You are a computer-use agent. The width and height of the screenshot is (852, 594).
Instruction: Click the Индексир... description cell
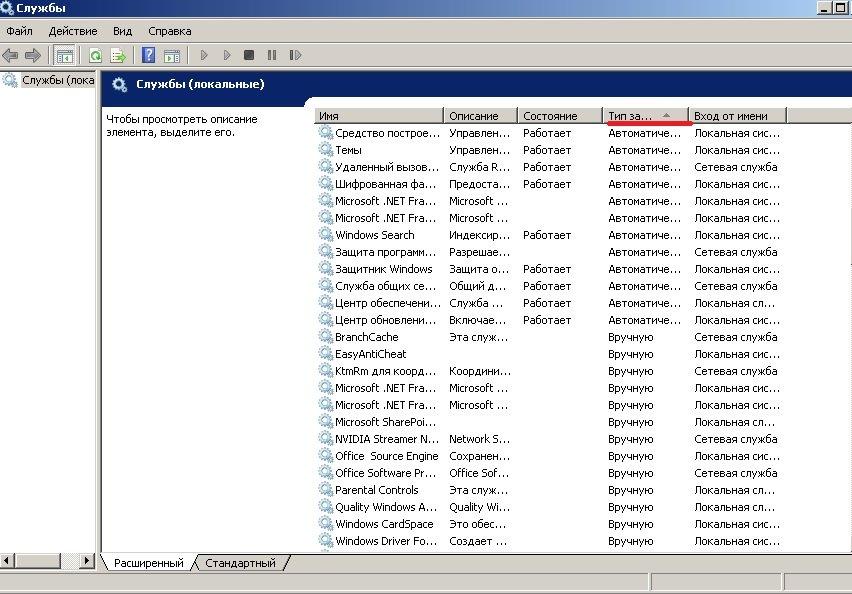[x=479, y=235]
